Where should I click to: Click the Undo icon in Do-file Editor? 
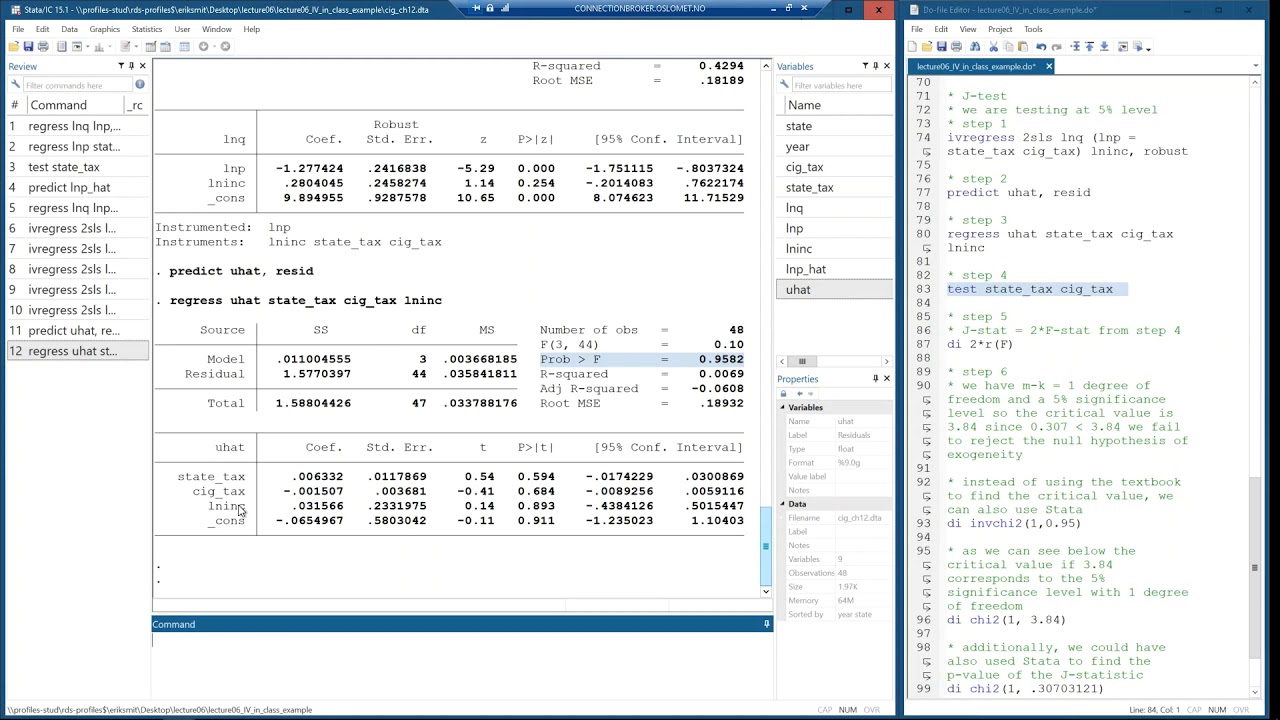click(x=1041, y=46)
